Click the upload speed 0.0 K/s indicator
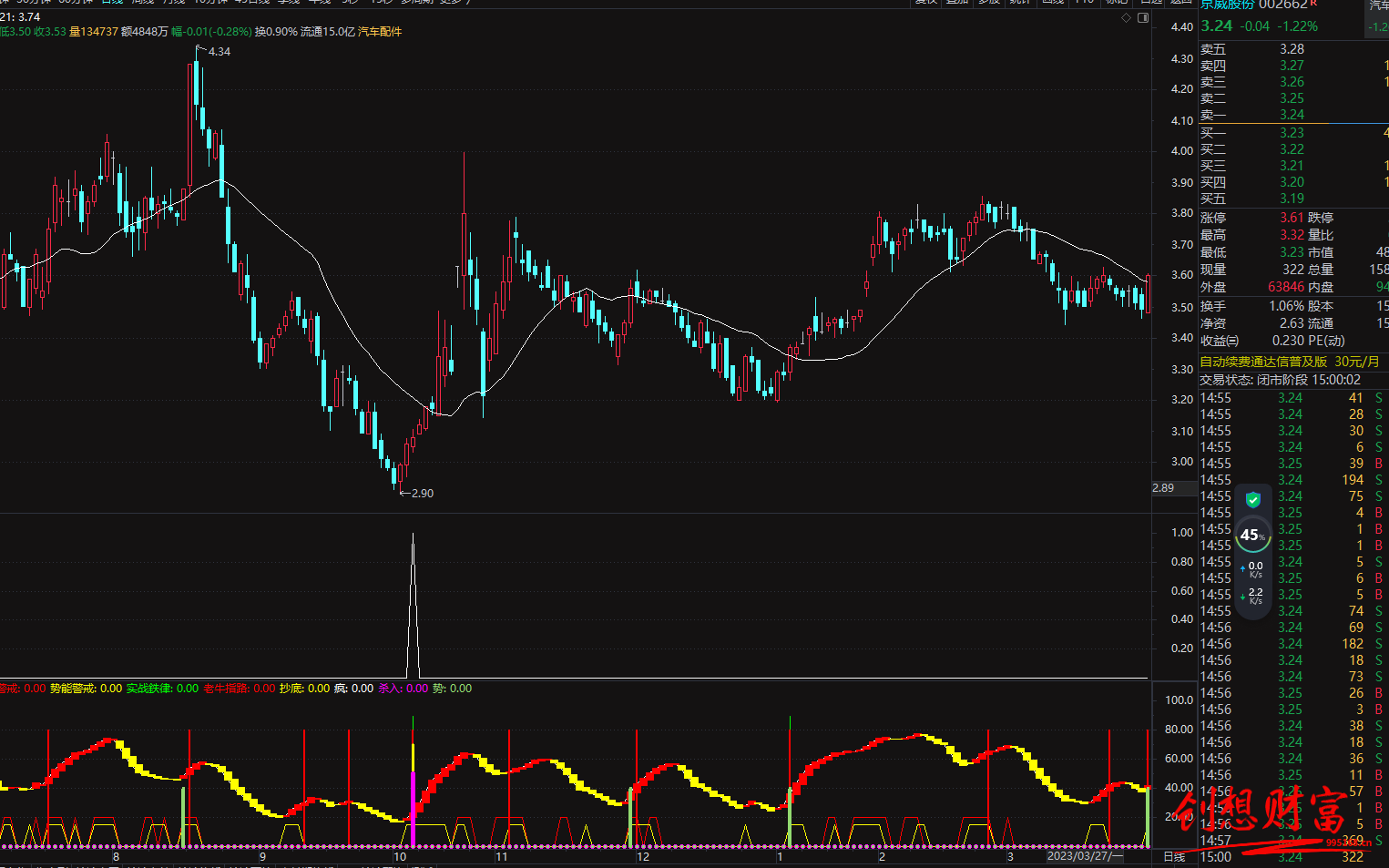Viewport: 1389px width, 868px height. coord(1252,570)
